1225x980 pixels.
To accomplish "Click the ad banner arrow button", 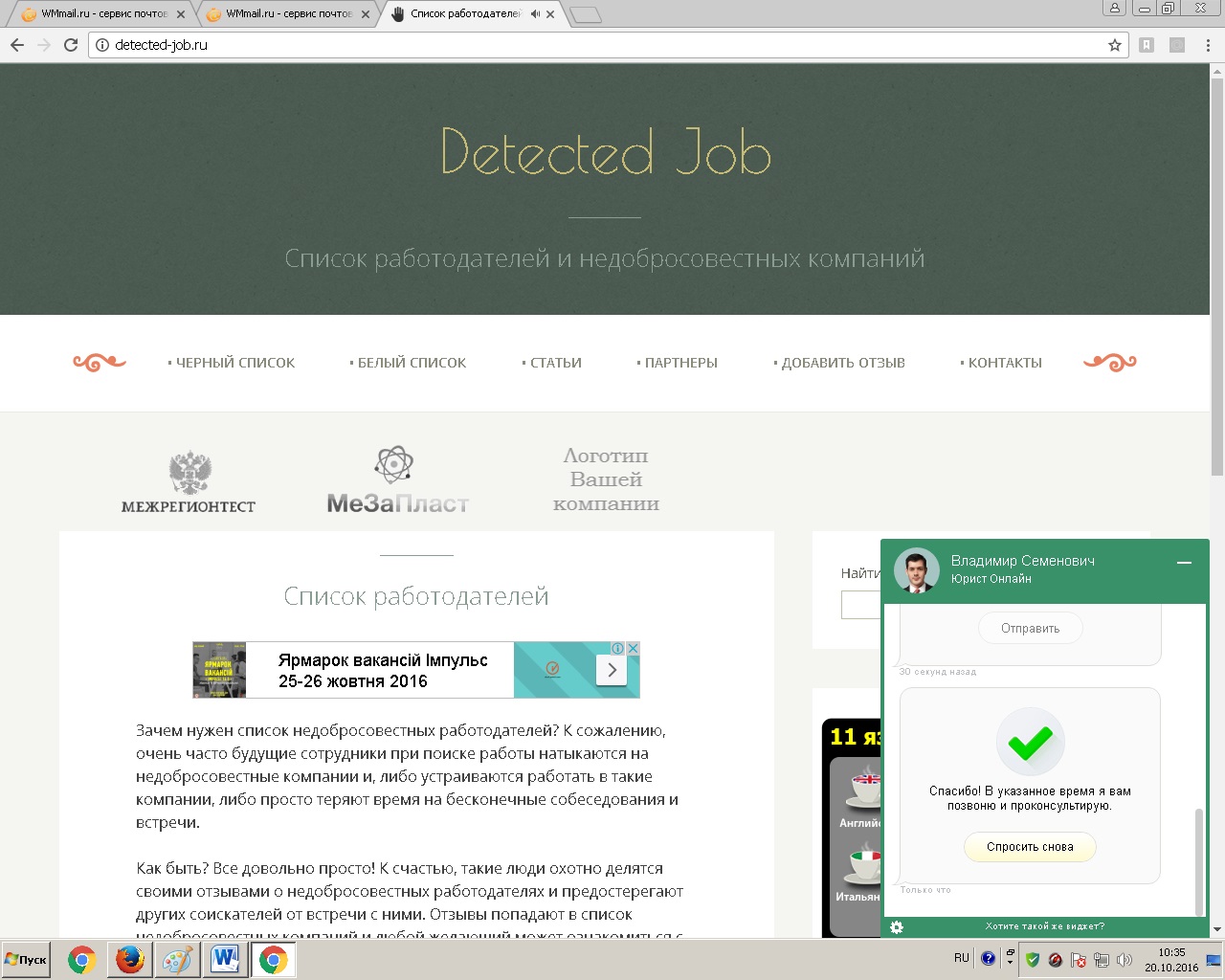I will pos(612,670).
